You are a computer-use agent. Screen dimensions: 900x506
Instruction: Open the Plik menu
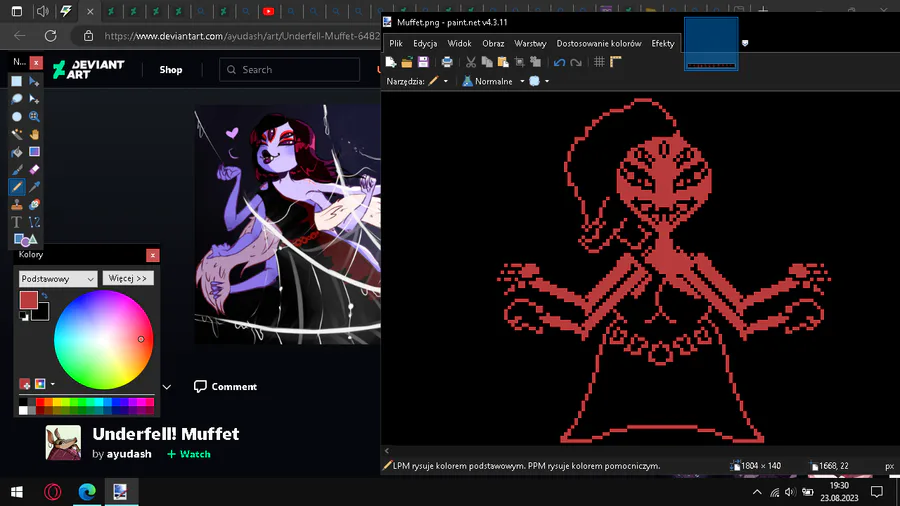(x=395, y=44)
